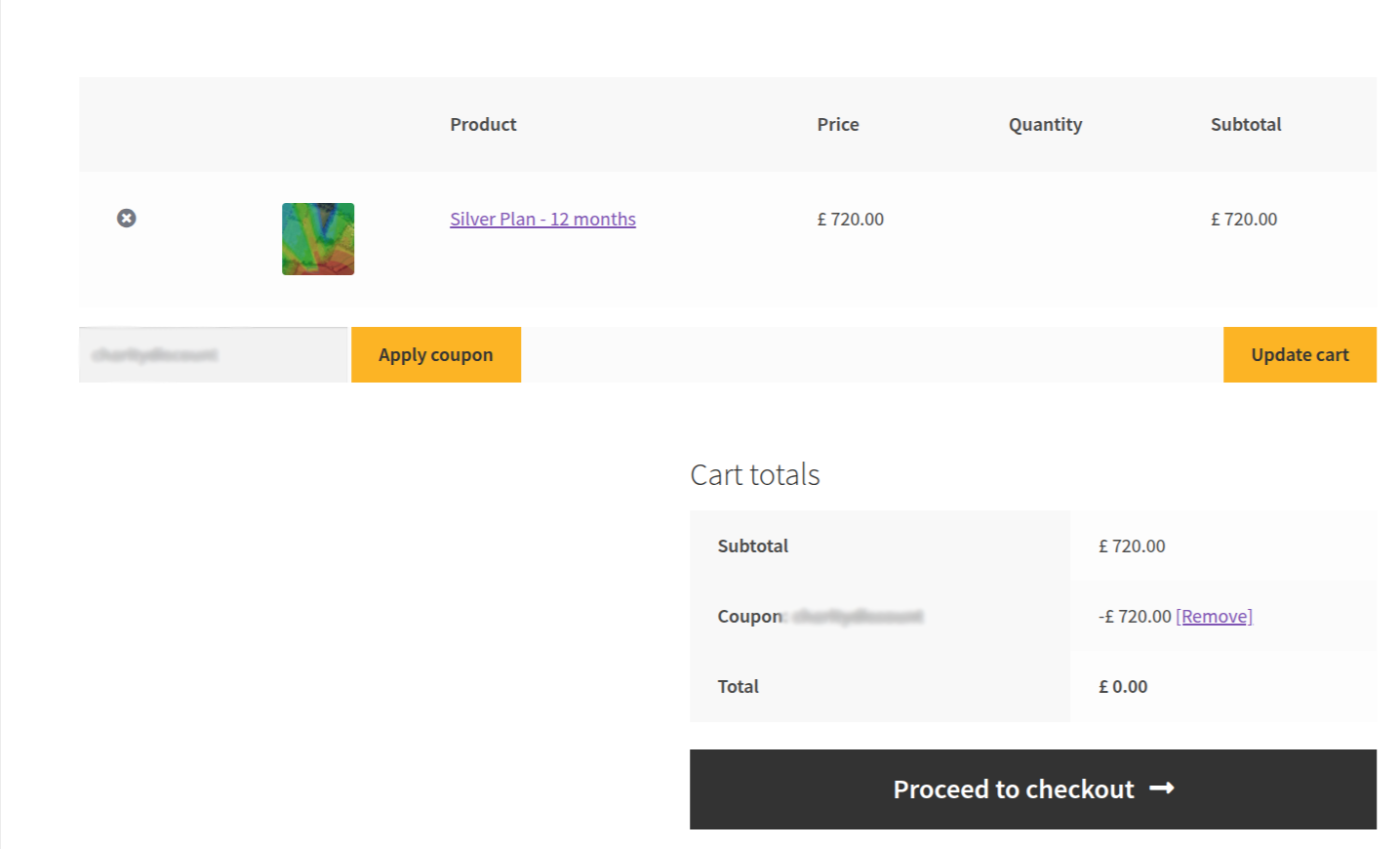Viewport: 1400px width, 849px height.
Task: Select the Quantity column header
Action: [1045, 125]
